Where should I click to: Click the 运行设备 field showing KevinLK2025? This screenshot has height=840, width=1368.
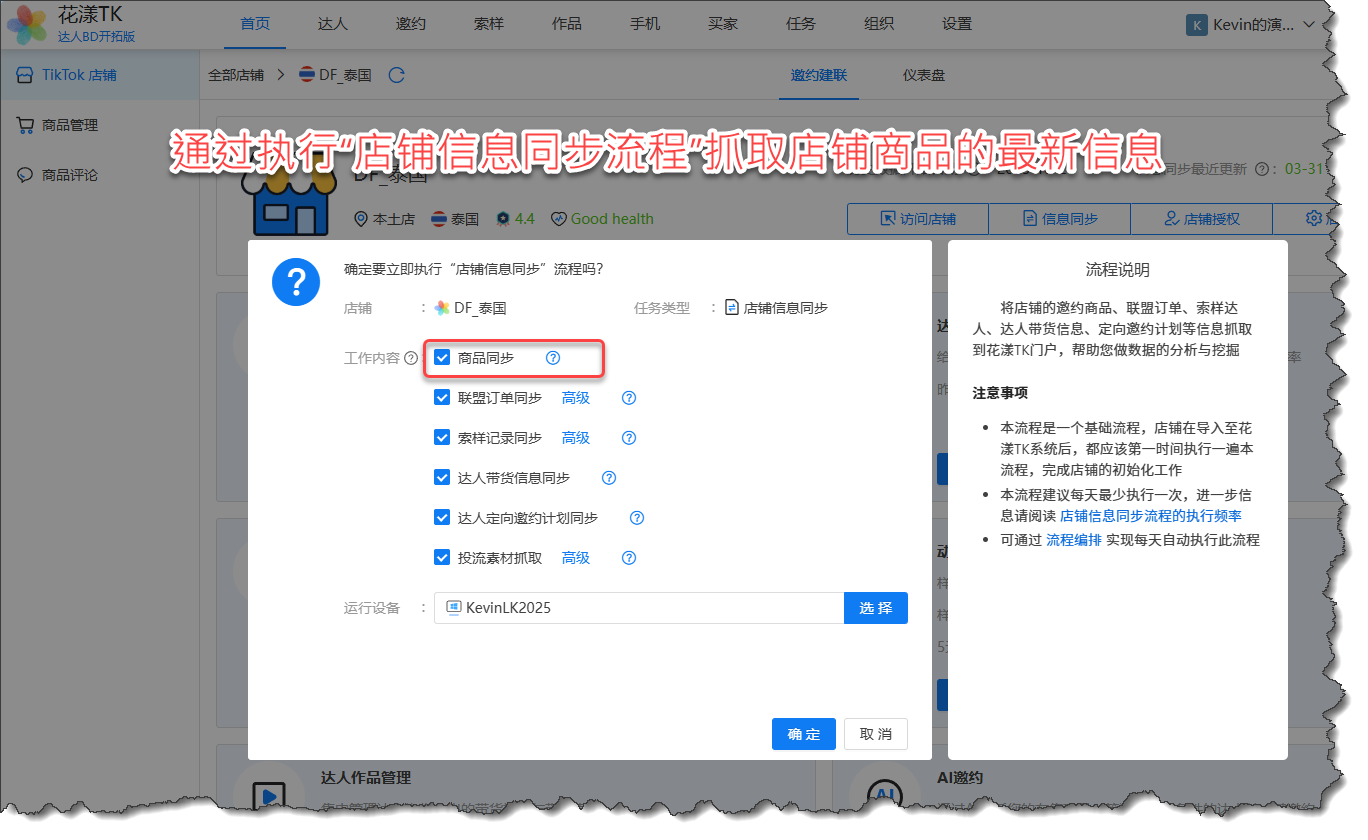pos(639,608)
